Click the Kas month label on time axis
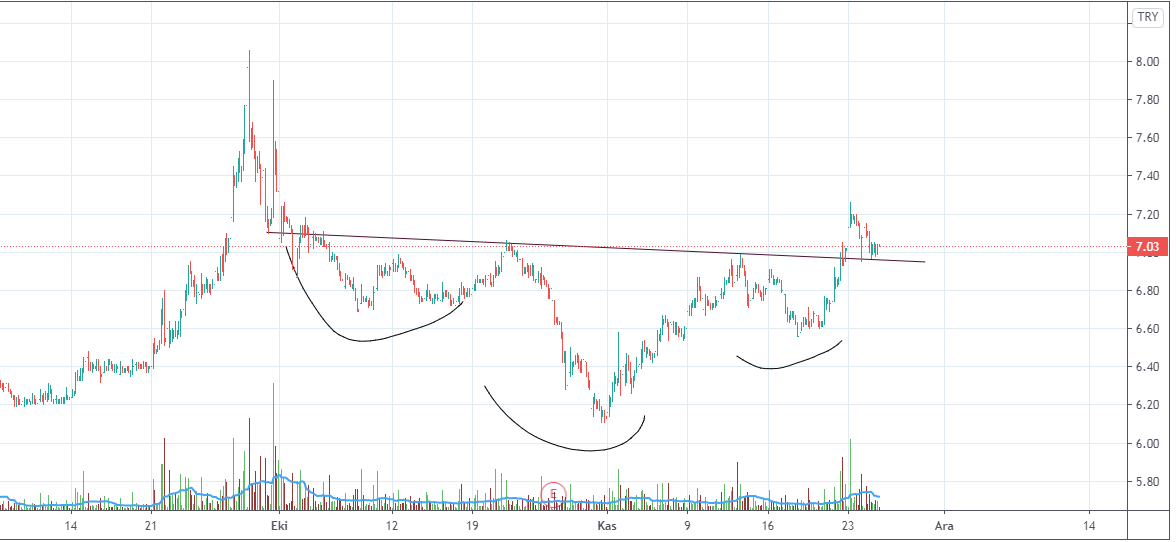The image size is (1176, 542). pyautogui.click(x=606, y=526)
